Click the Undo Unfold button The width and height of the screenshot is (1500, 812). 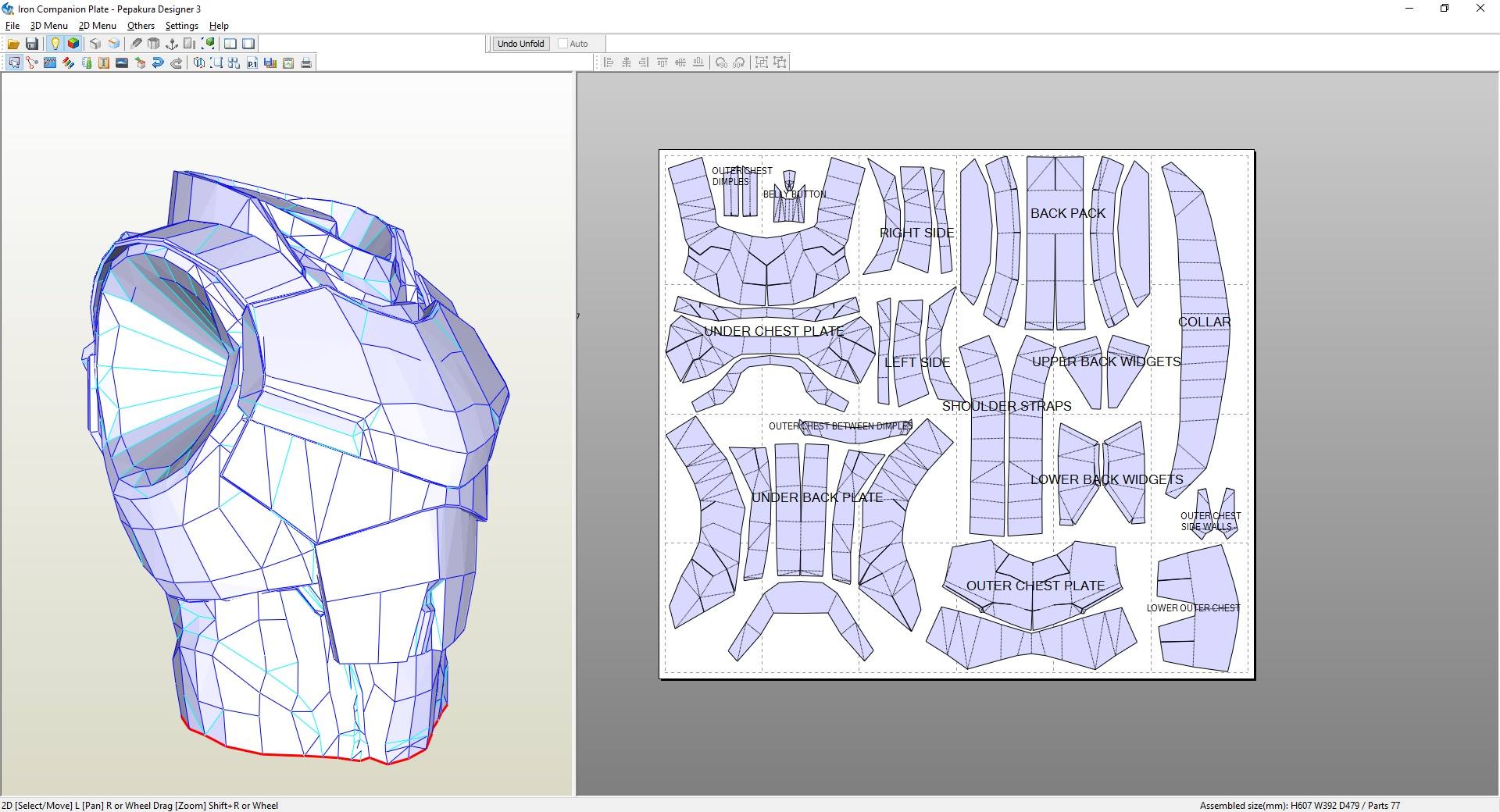coord(521,44)
